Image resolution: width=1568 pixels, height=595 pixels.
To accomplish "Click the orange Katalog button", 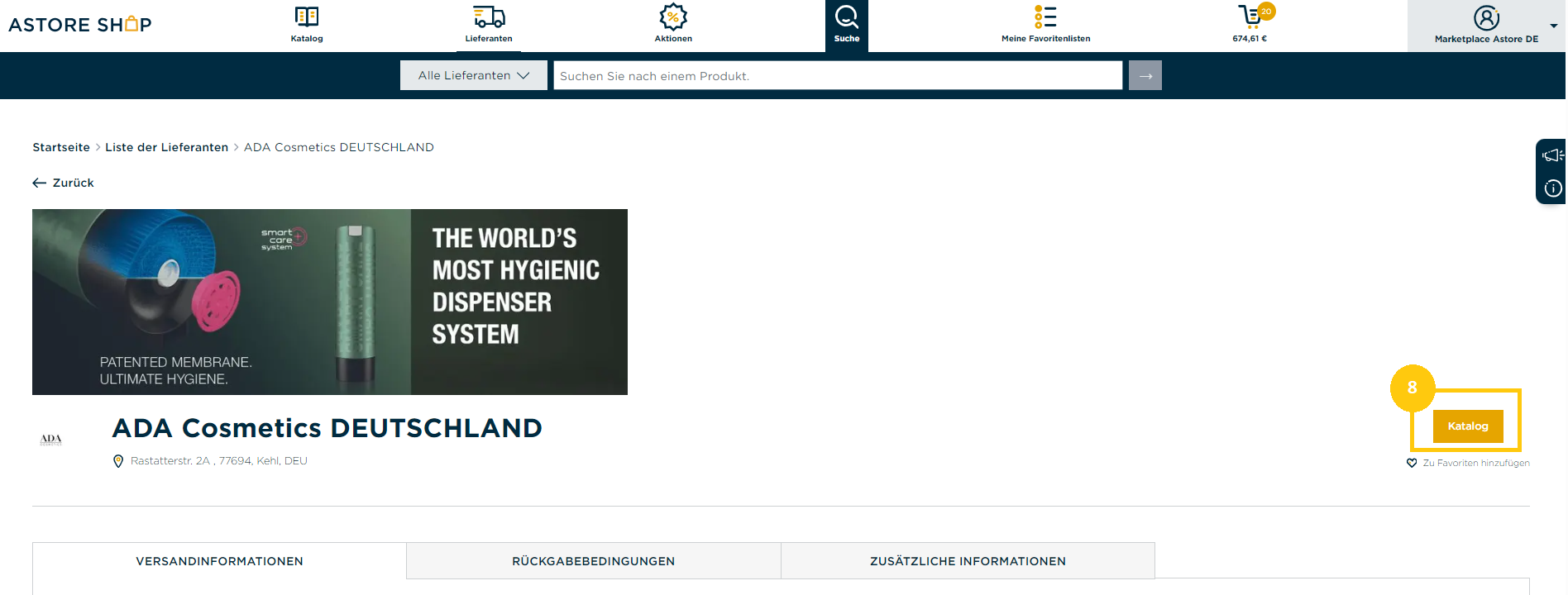I will click(1468, 426).
